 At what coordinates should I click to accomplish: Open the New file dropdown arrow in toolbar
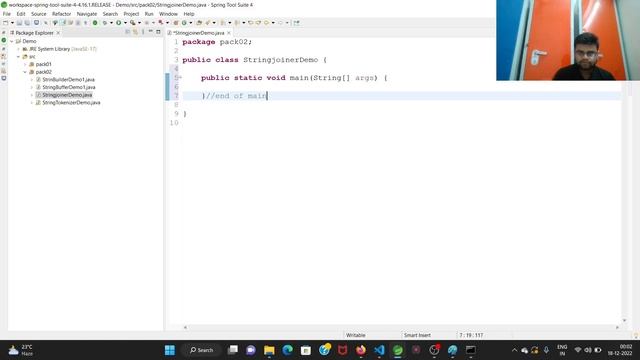click(x=12, y=23)
